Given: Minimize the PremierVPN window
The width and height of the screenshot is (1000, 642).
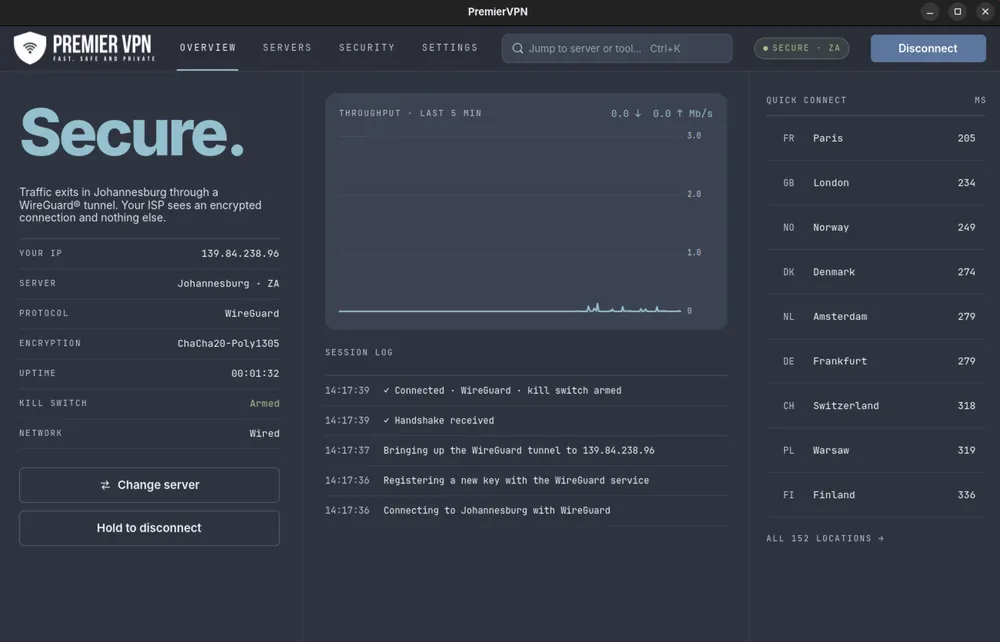Looking at the screenshot, I should (x=930, y=11).
